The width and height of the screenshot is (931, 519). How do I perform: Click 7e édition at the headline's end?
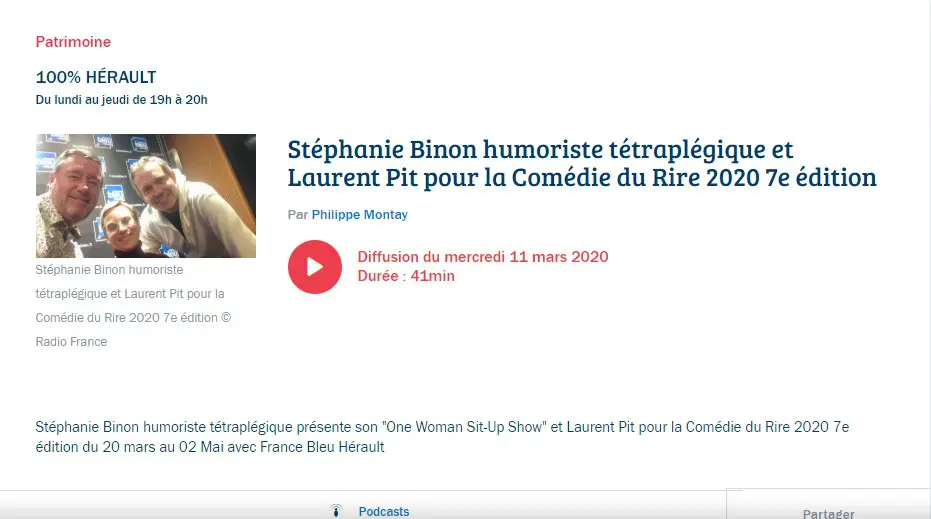click(821, 178)
